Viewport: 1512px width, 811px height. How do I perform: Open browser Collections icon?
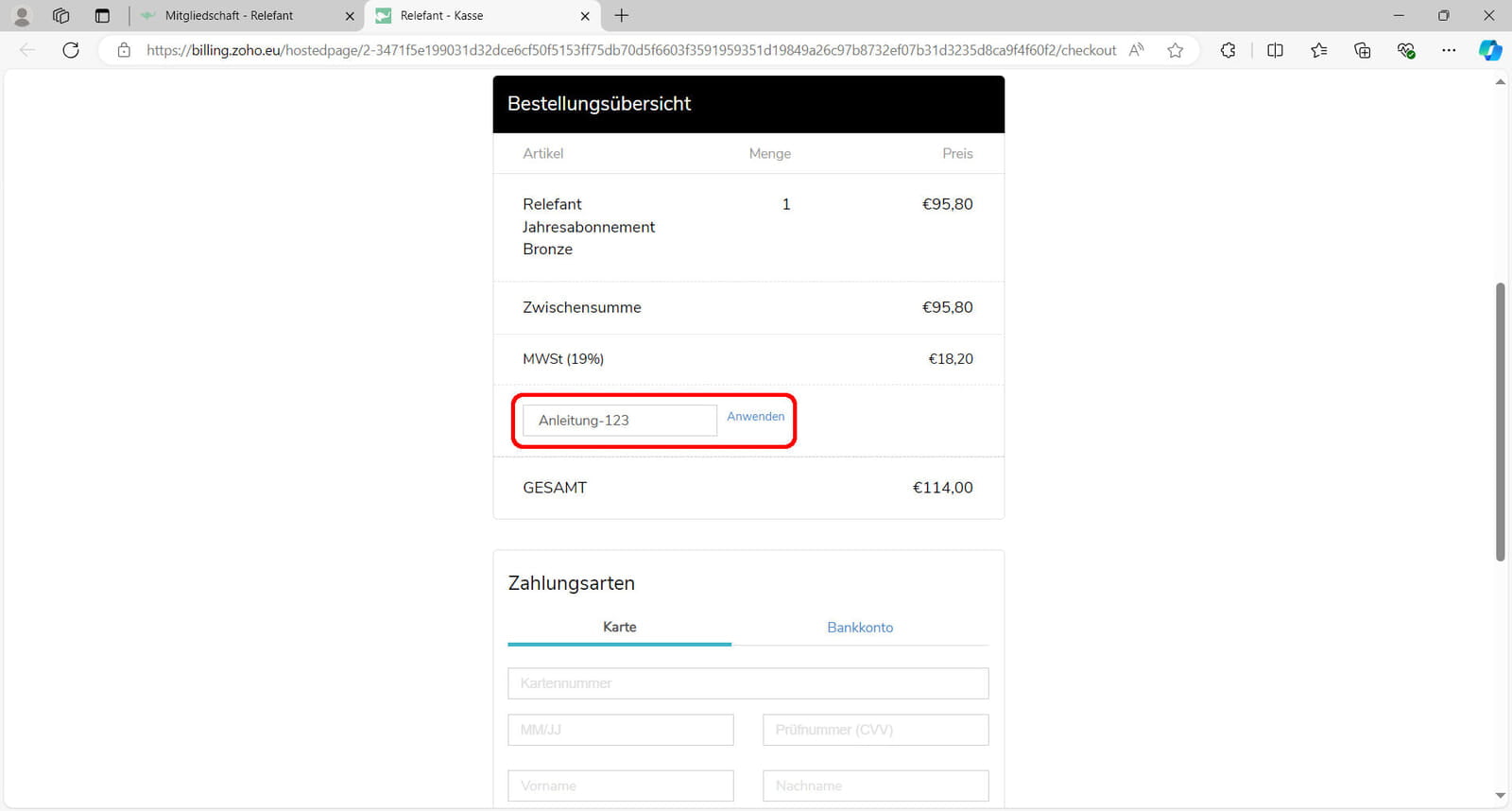[1362, 50]
